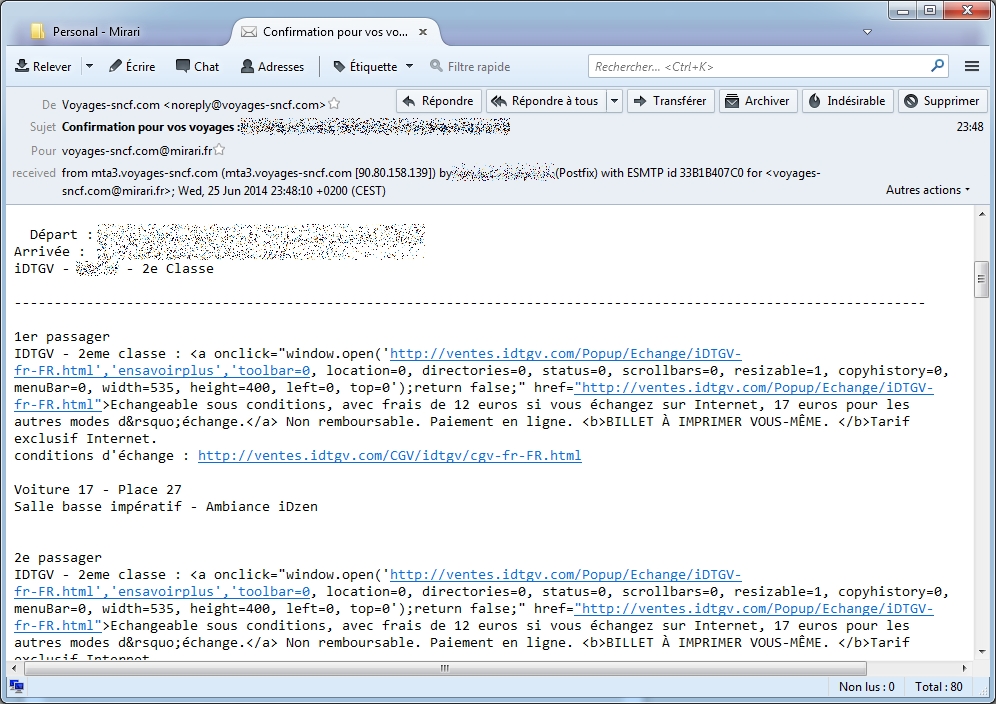996x704 pixels.
Task: Open the Étiquette tag dropdown
Action: pyautogui.click(x=372, y=67)
